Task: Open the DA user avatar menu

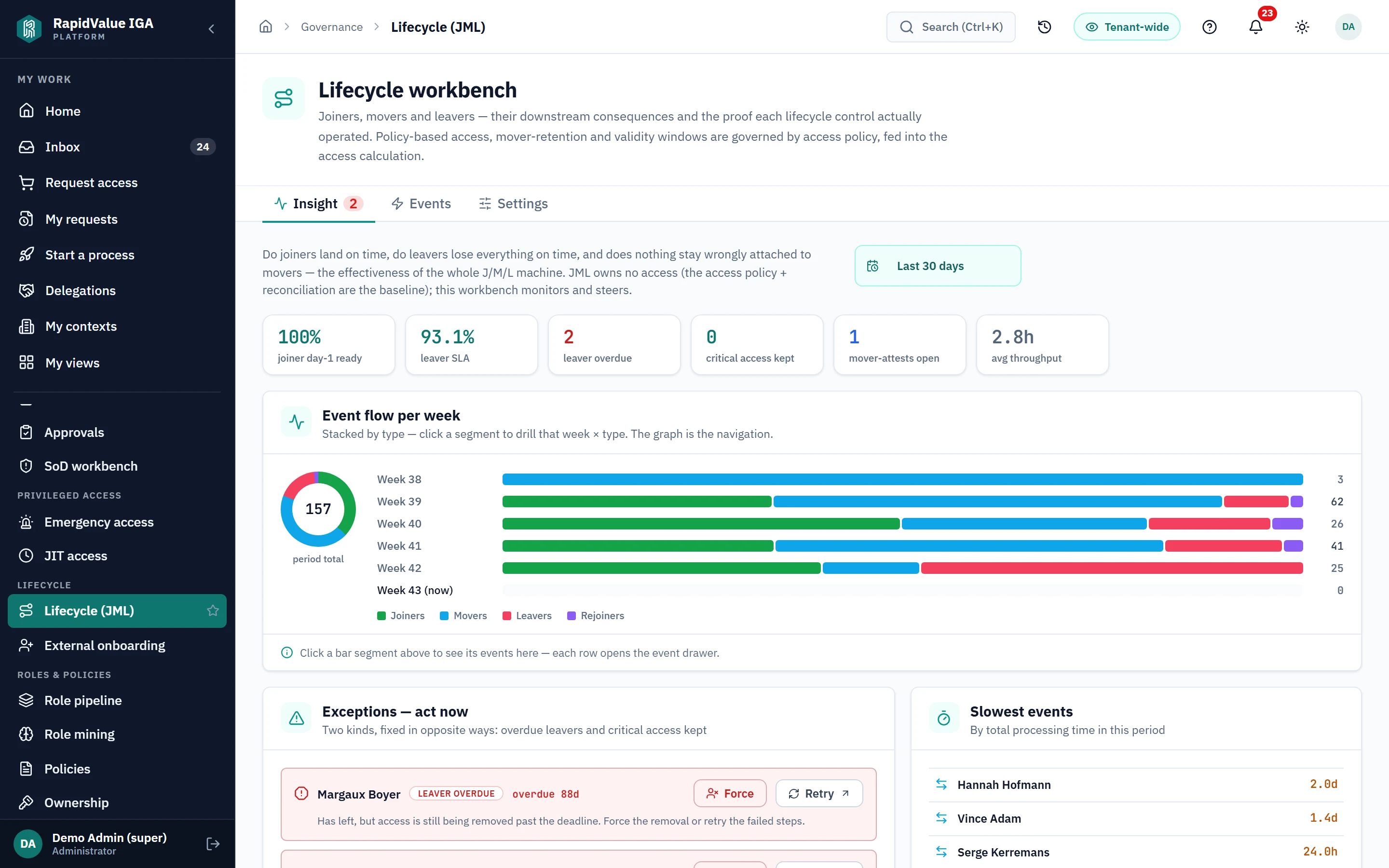Action: pos(1348,27)
